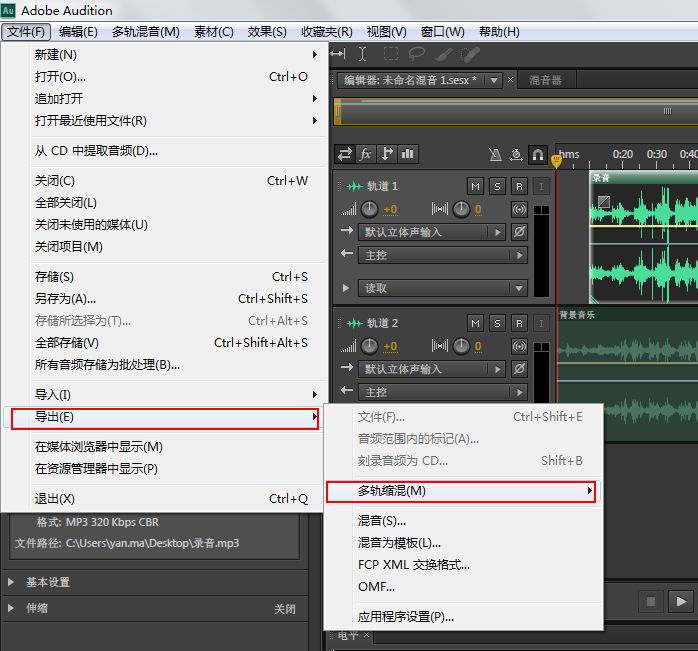
Task: Switch to the Mixer tab
Action: (x=545, y=80)
